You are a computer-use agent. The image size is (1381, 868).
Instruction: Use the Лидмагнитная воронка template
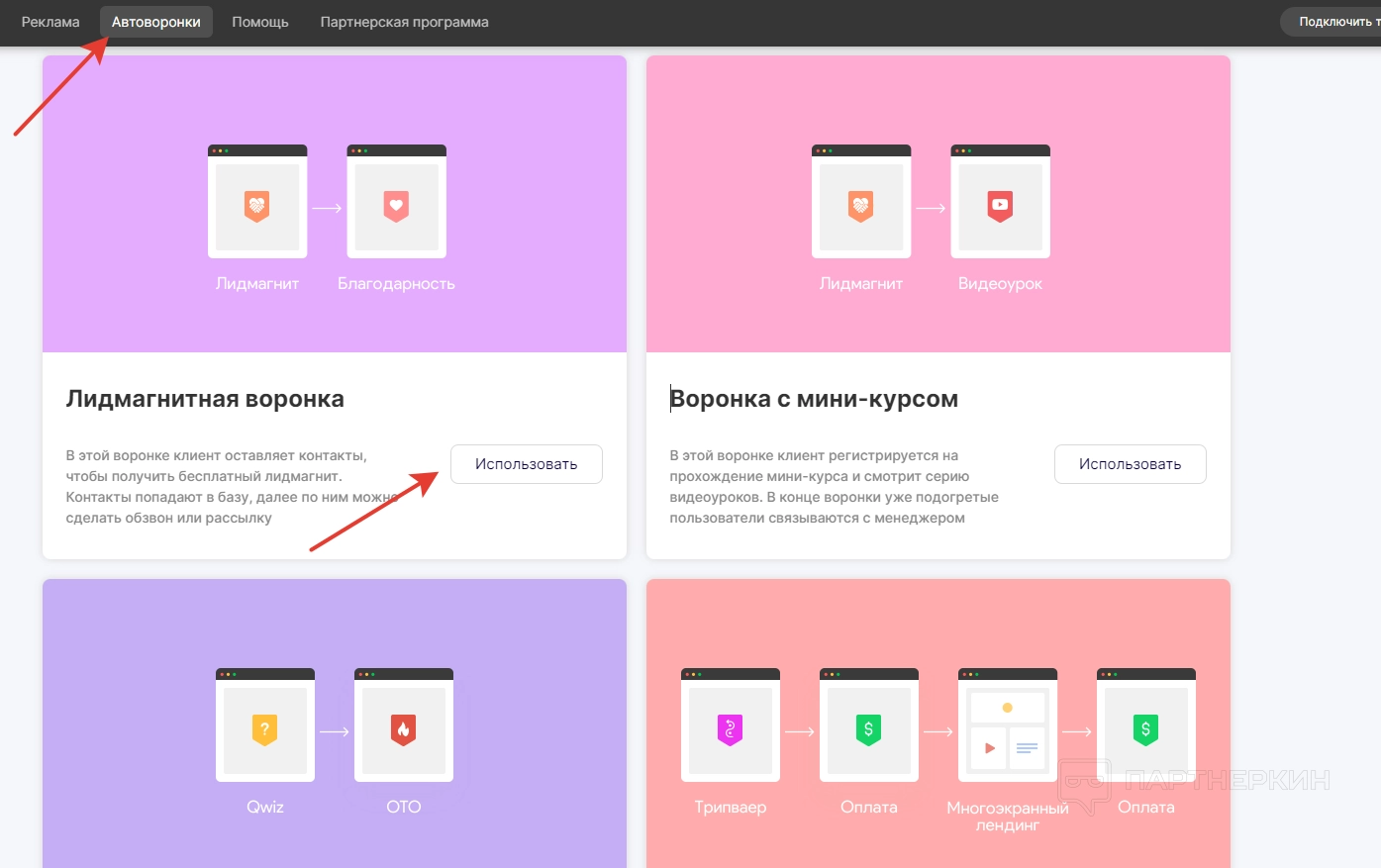point(527,464)
